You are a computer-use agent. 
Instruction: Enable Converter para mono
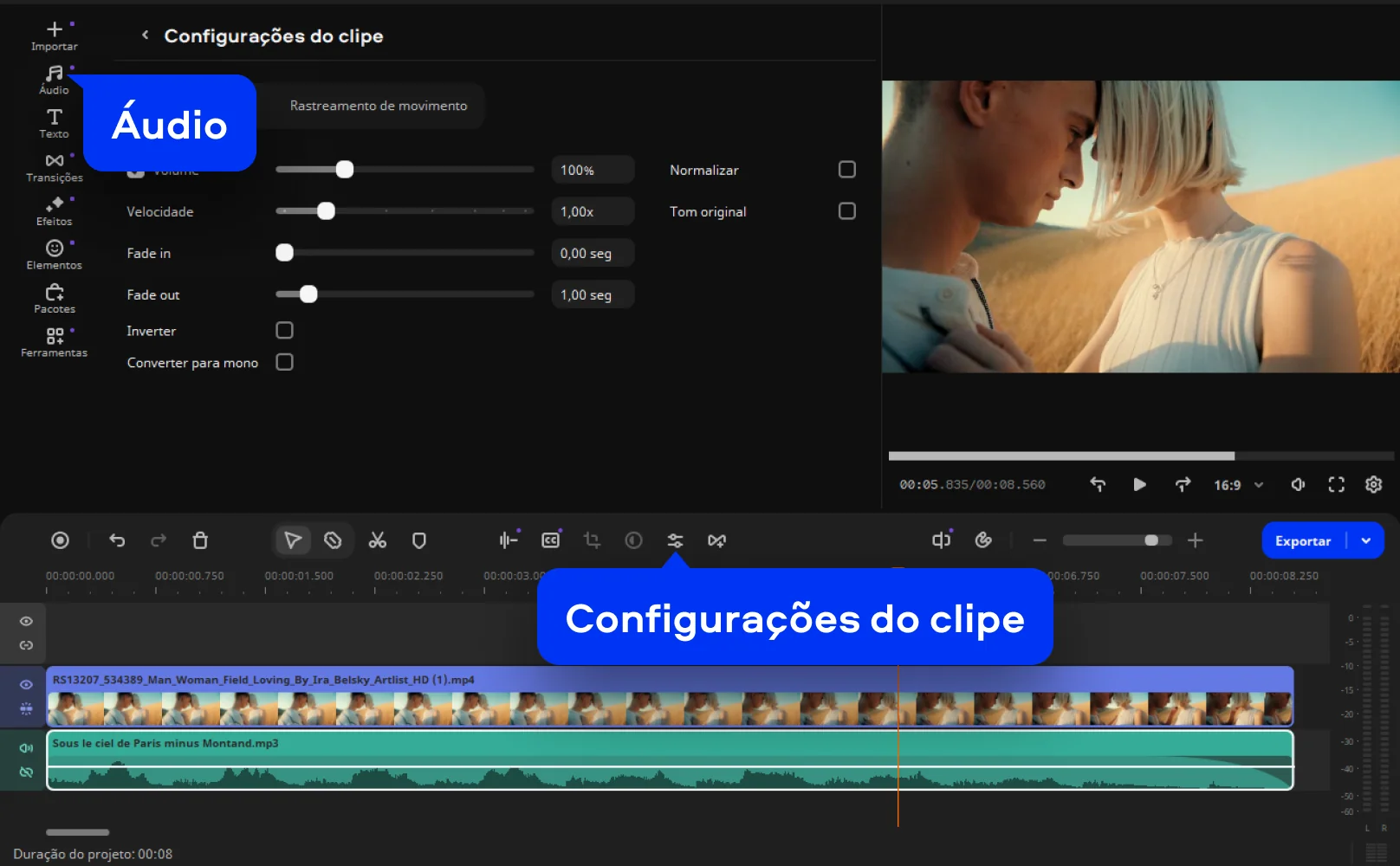click(x=284, y=362)
